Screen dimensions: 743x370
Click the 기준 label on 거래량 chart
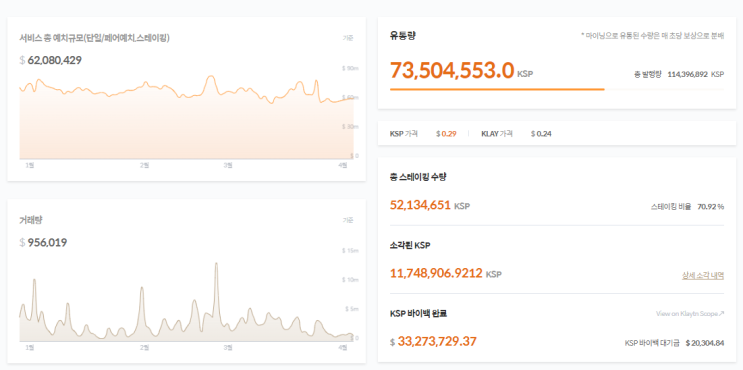pos(348,220)
